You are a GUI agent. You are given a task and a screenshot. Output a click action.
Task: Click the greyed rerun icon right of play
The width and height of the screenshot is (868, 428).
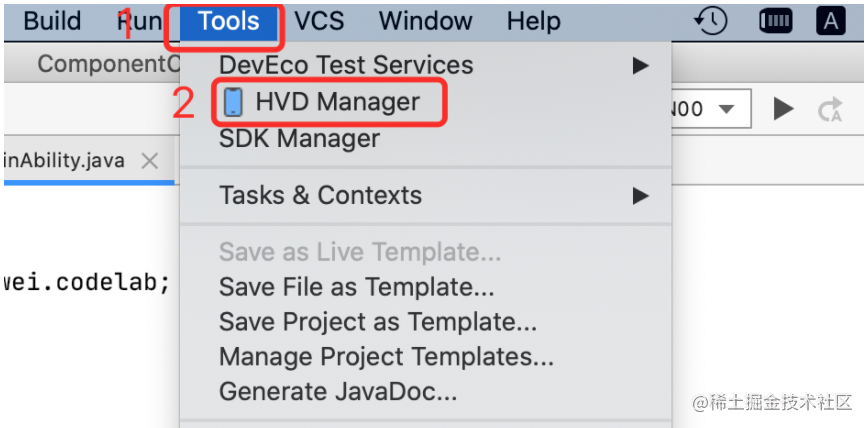point(830,109)
